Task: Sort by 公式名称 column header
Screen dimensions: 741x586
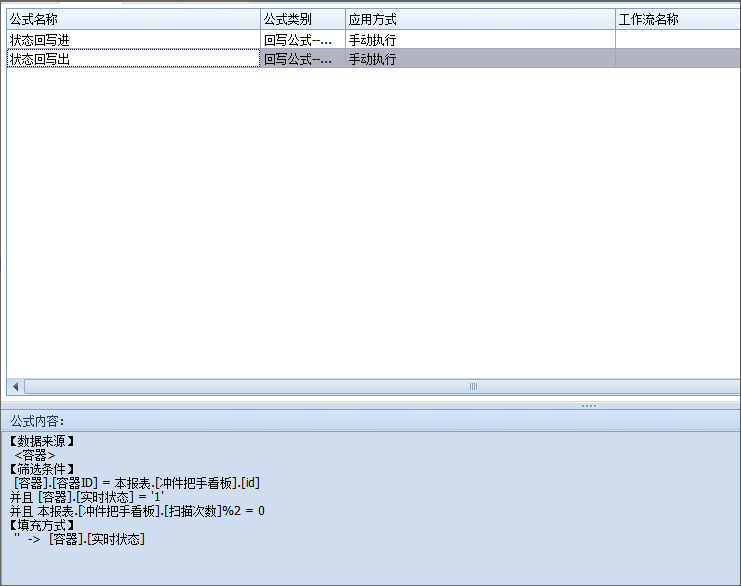Action: (133, 20)
